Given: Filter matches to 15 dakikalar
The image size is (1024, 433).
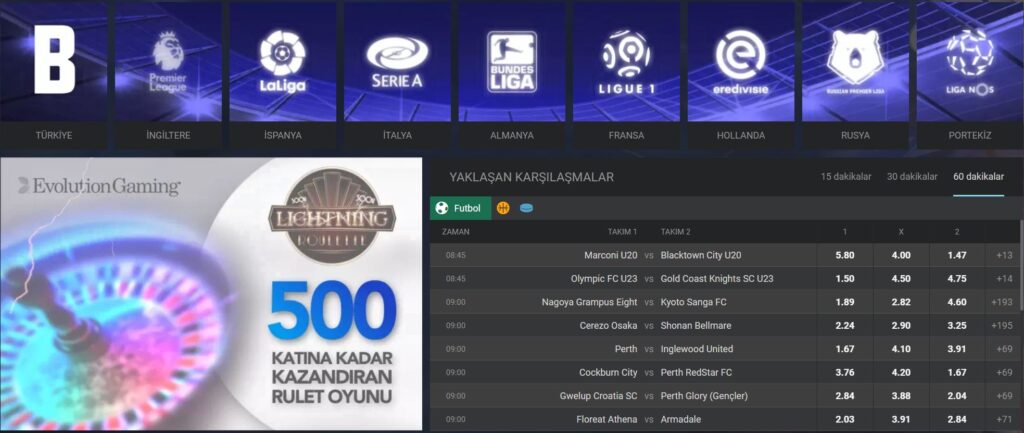Looking at the screenshot, I should (846, 177).
